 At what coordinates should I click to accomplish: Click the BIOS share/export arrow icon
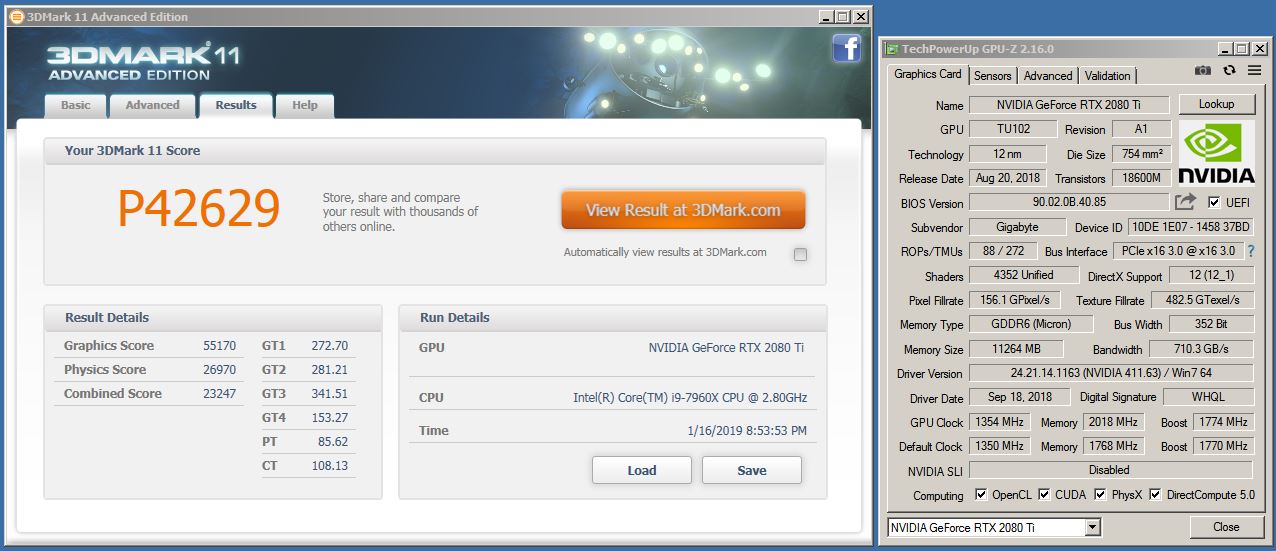pyautogui.click(x=1186, y=202)
